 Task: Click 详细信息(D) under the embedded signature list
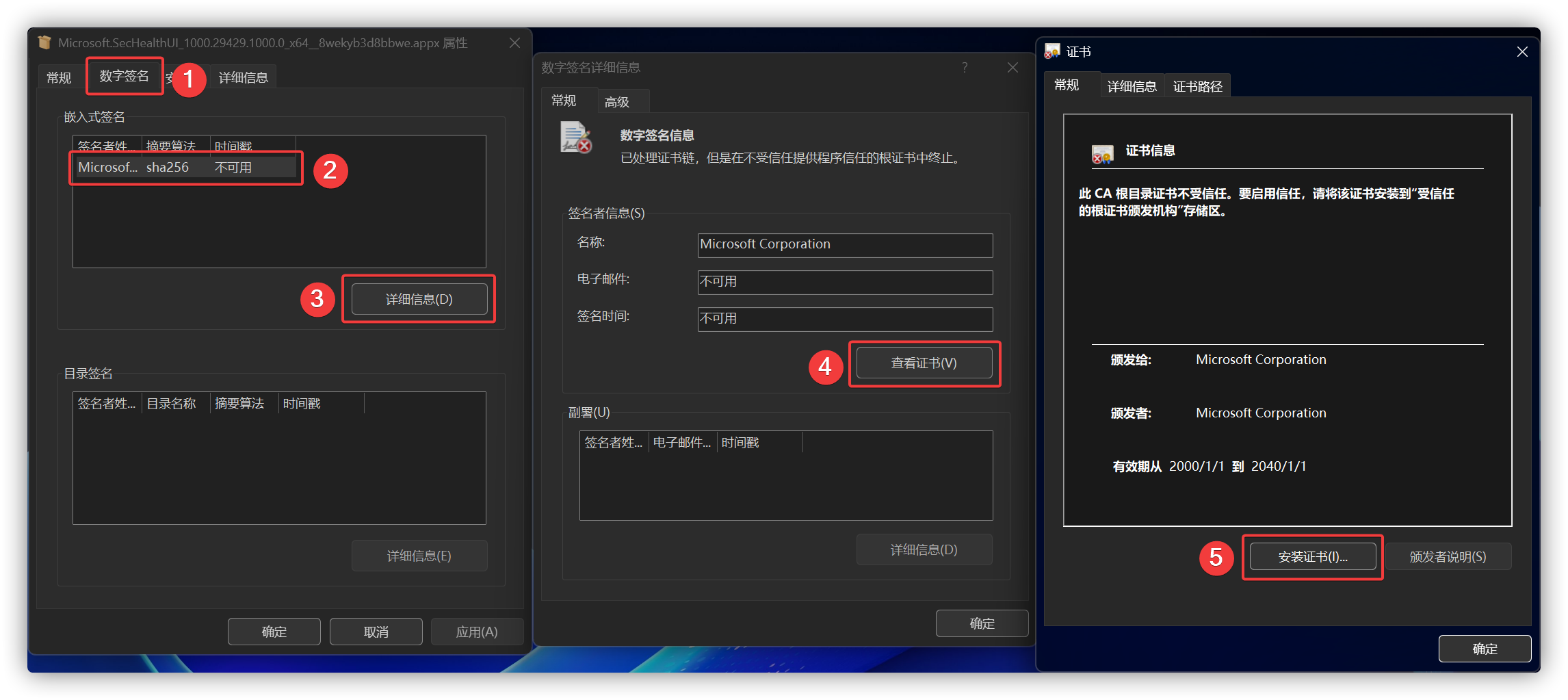pyautogui.click(x=419, y=298)
